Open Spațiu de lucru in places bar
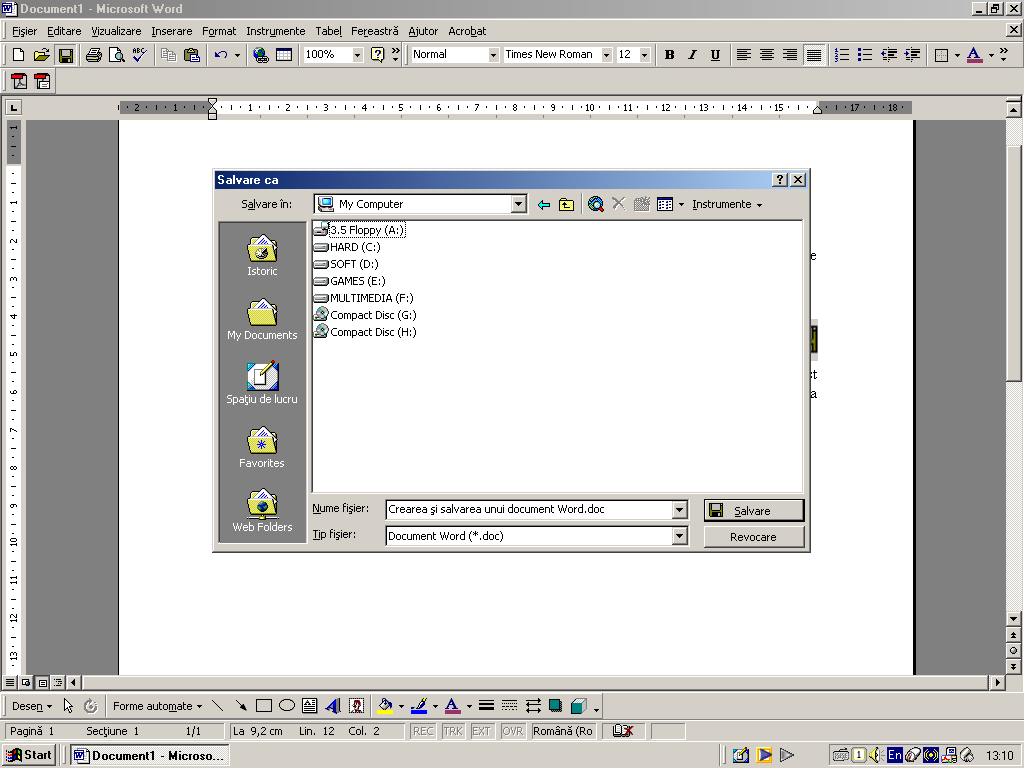Screen dimensions: 1024x768 click(262, 383)
